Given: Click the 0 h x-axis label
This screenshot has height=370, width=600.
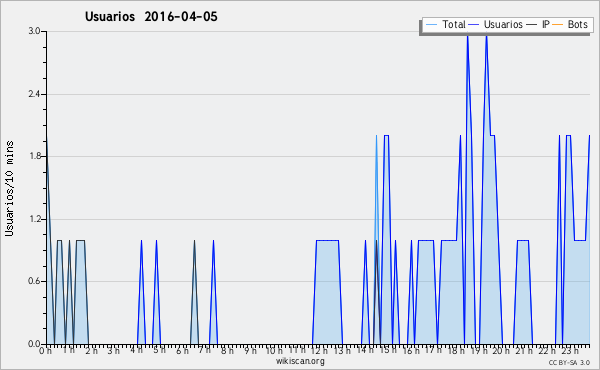Looking at the screenshot, I should [x=45, y=351].
